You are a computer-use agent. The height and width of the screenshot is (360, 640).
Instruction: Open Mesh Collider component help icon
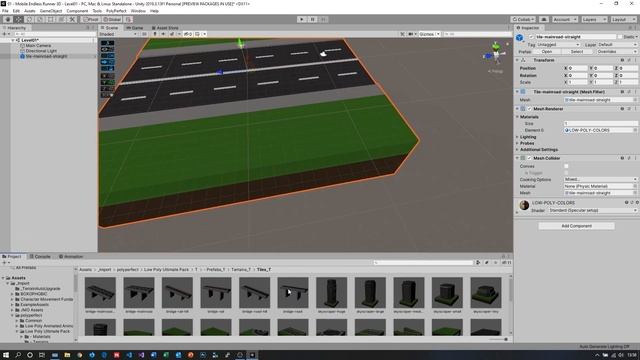click(x=622, y=158)
